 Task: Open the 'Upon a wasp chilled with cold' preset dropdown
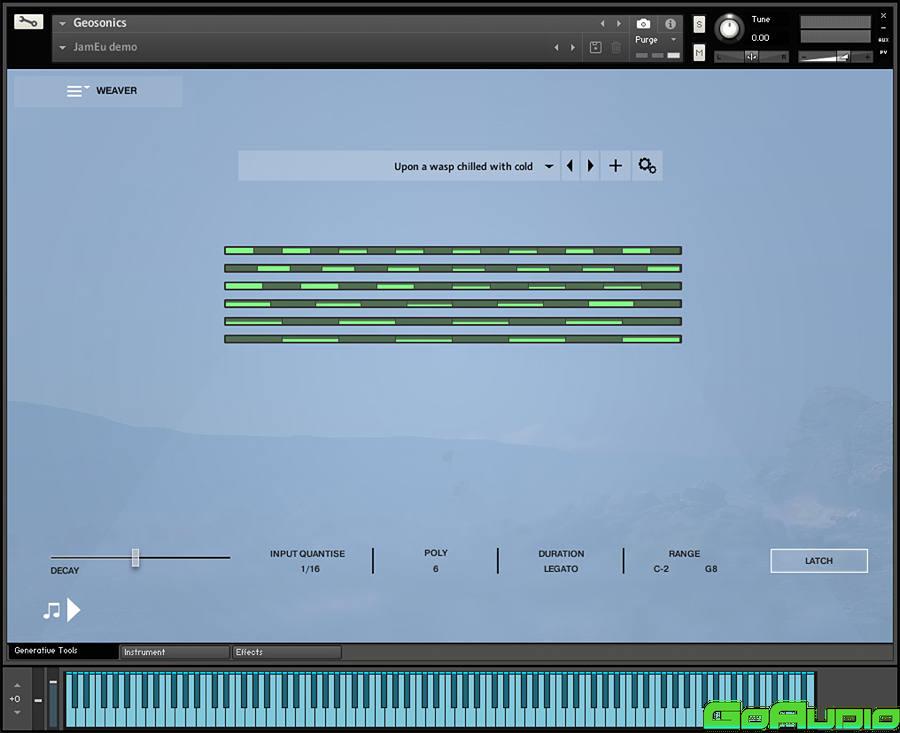(x=549, y=166)
